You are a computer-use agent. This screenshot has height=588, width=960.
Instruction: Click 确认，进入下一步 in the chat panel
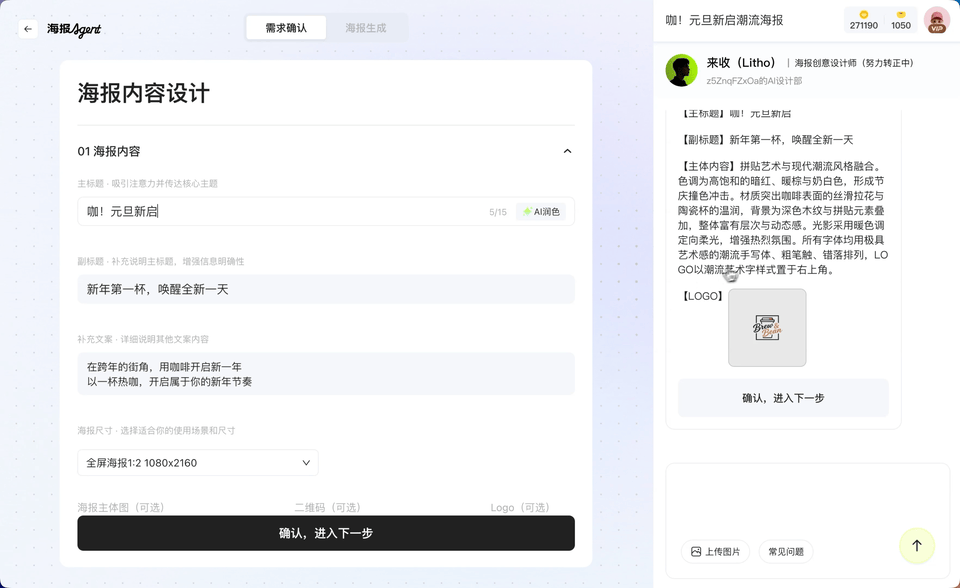click(x=783, y=398)
